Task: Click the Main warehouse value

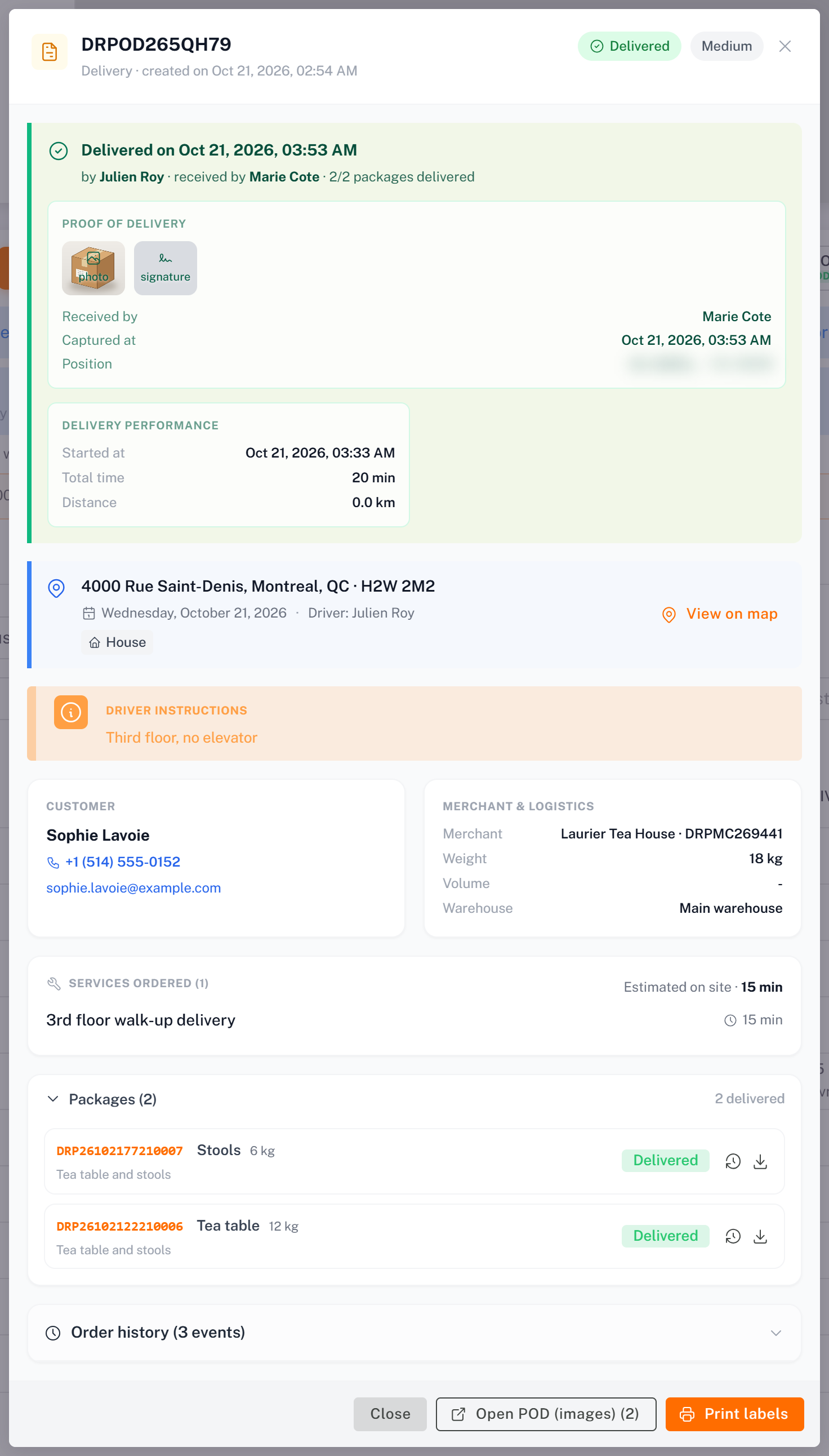Action: pyautogui.click(x=731, y=908)
